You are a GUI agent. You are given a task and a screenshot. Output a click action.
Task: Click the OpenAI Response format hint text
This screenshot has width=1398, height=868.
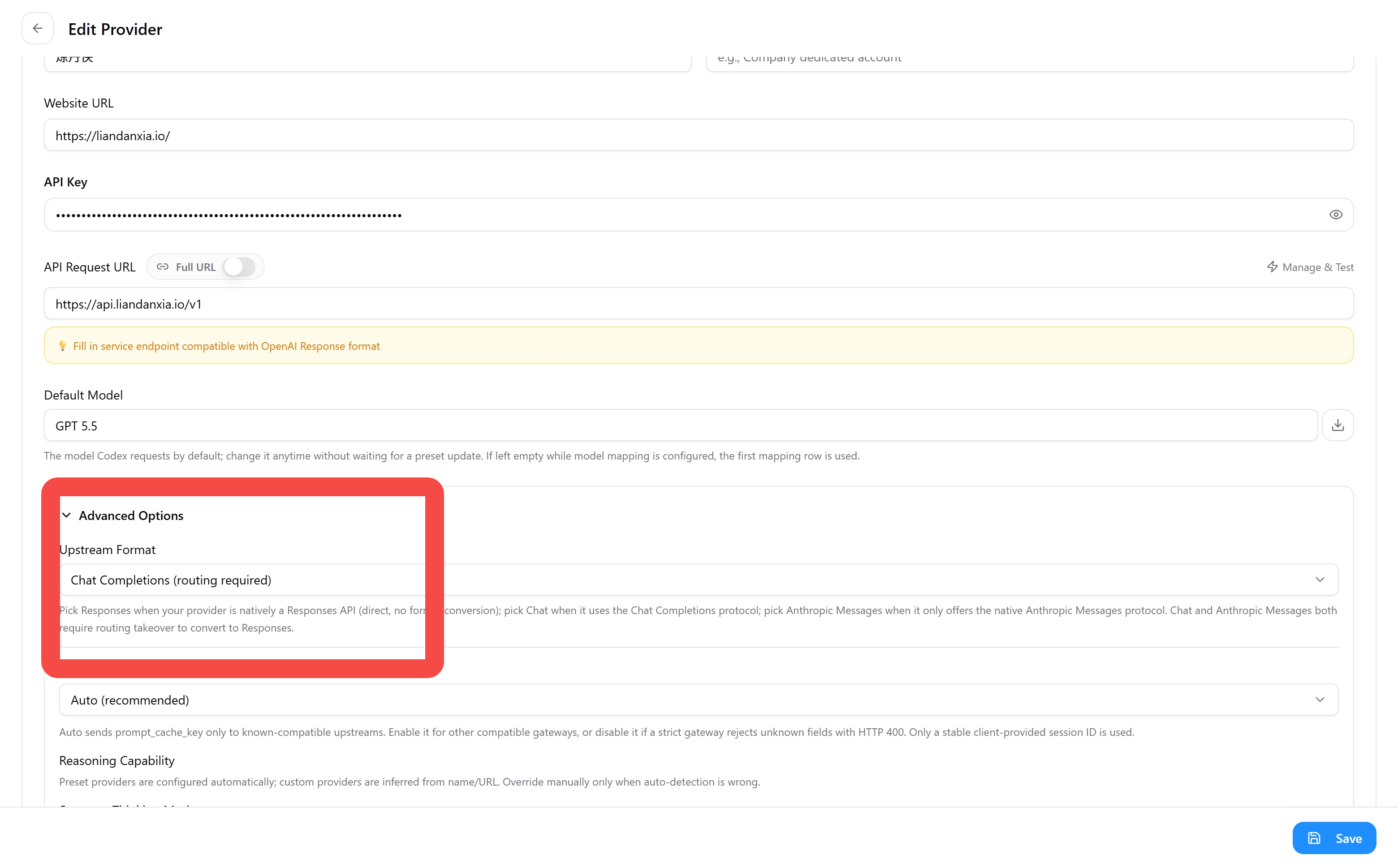(226, 346)
